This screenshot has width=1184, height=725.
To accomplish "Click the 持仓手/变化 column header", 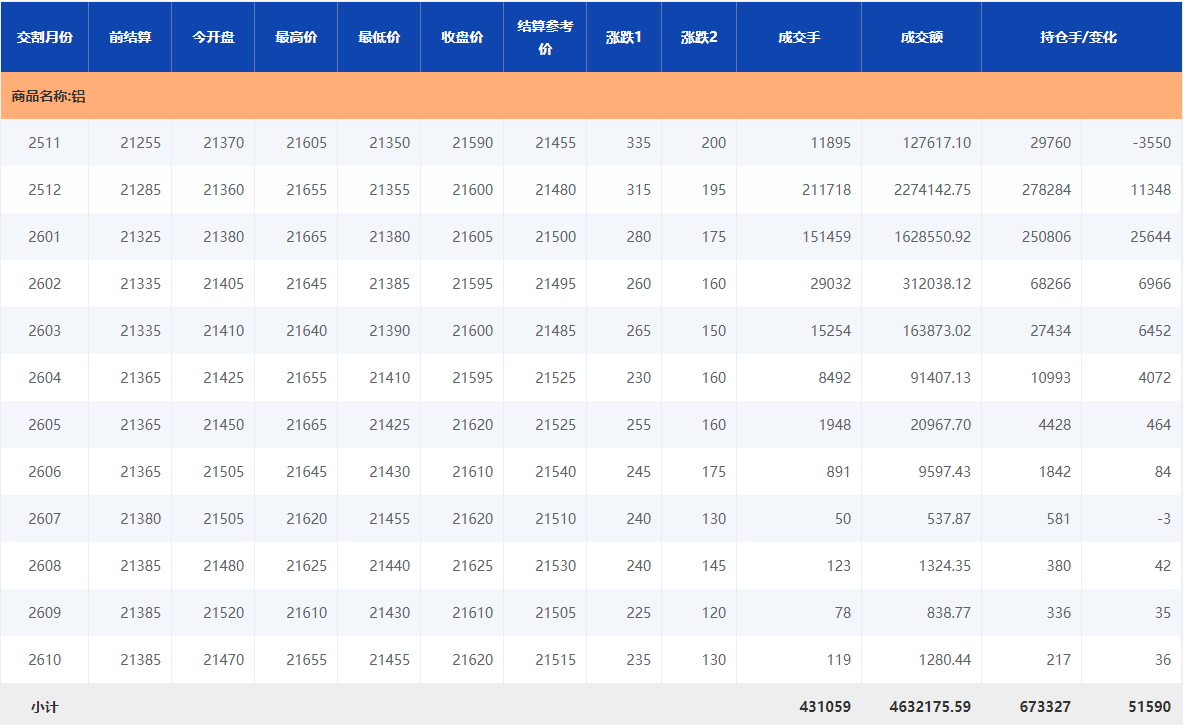I will pyautogui.click(x=1078, y=37).
